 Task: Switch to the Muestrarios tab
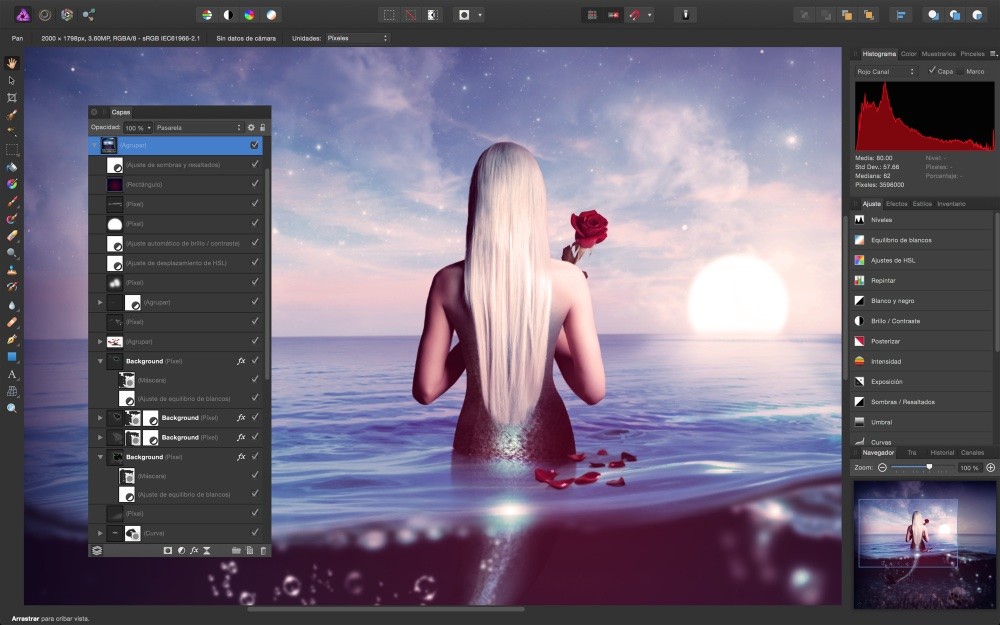tap(938, 54)
